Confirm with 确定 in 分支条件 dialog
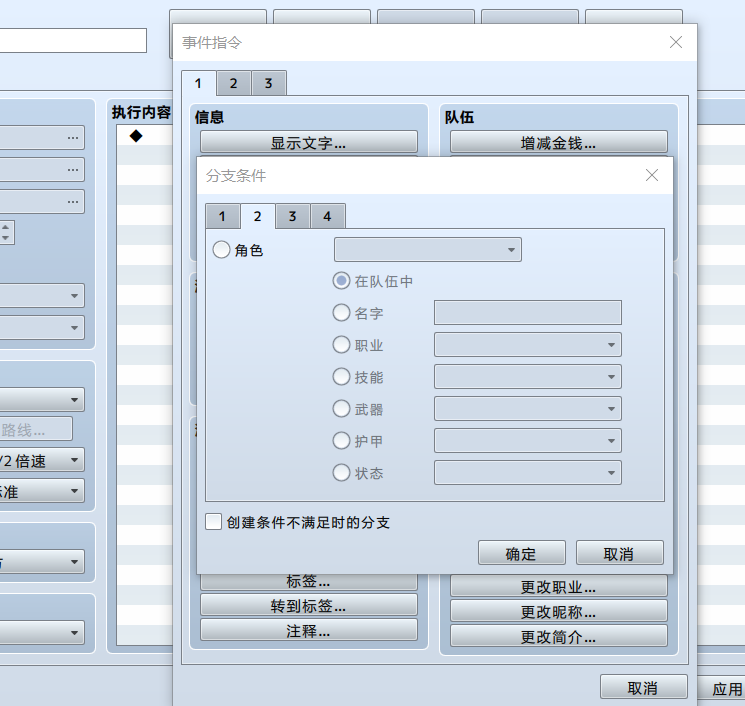Image resolution: width=745 pixels, height=706 pixels. pos(522,553)
